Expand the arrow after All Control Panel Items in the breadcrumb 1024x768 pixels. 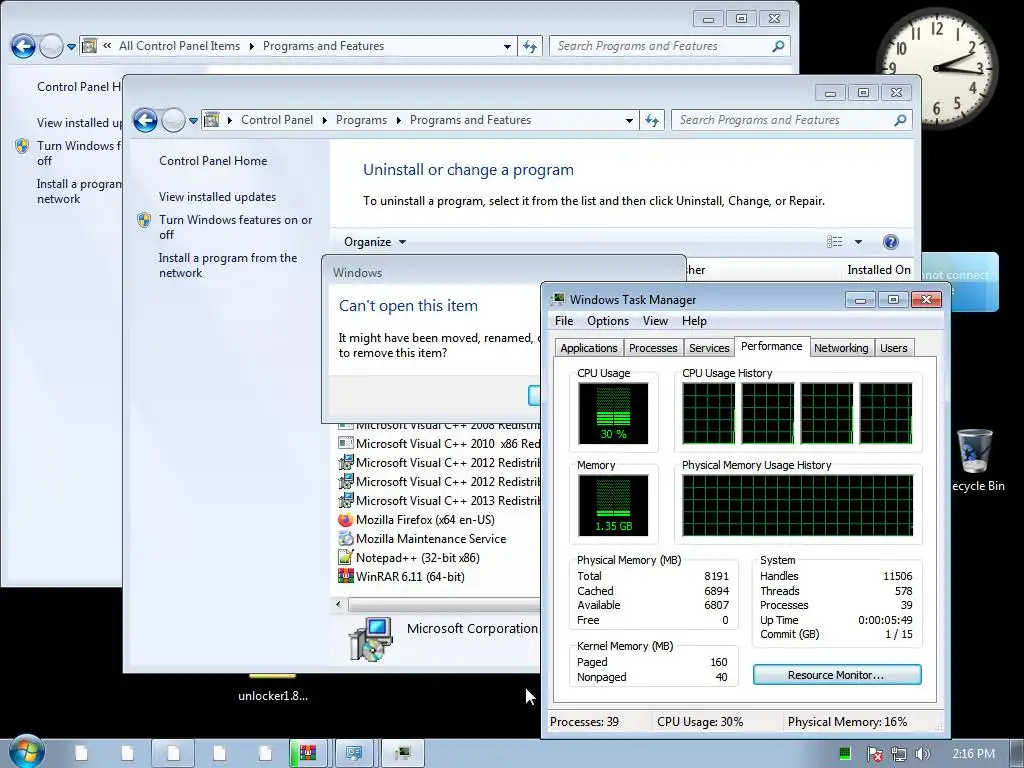pos(251,46)
